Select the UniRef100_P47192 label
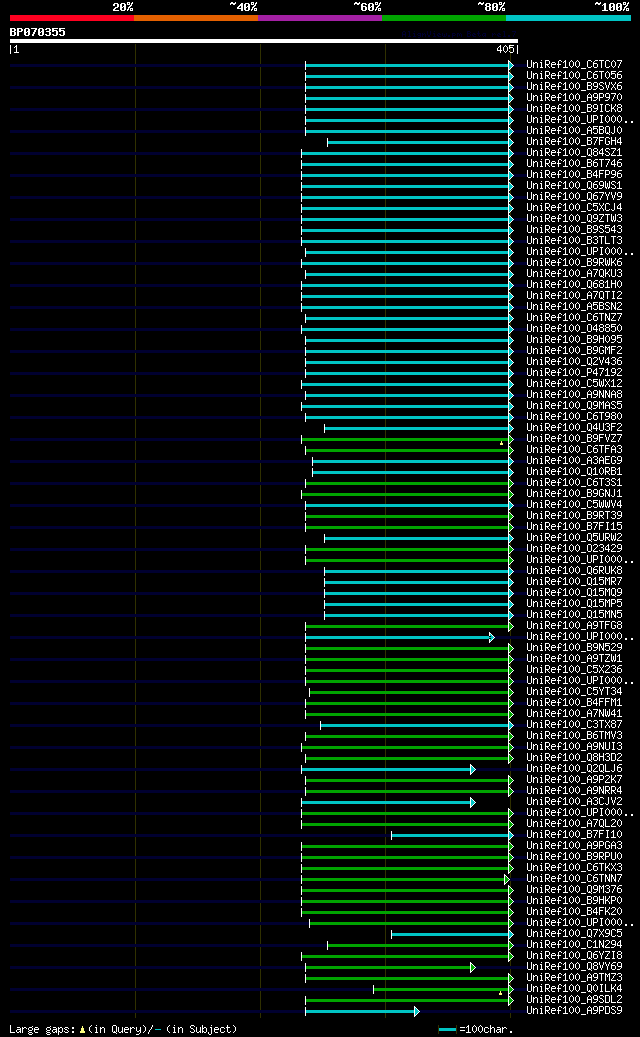 pyautogui.click(x=574, y=373)
